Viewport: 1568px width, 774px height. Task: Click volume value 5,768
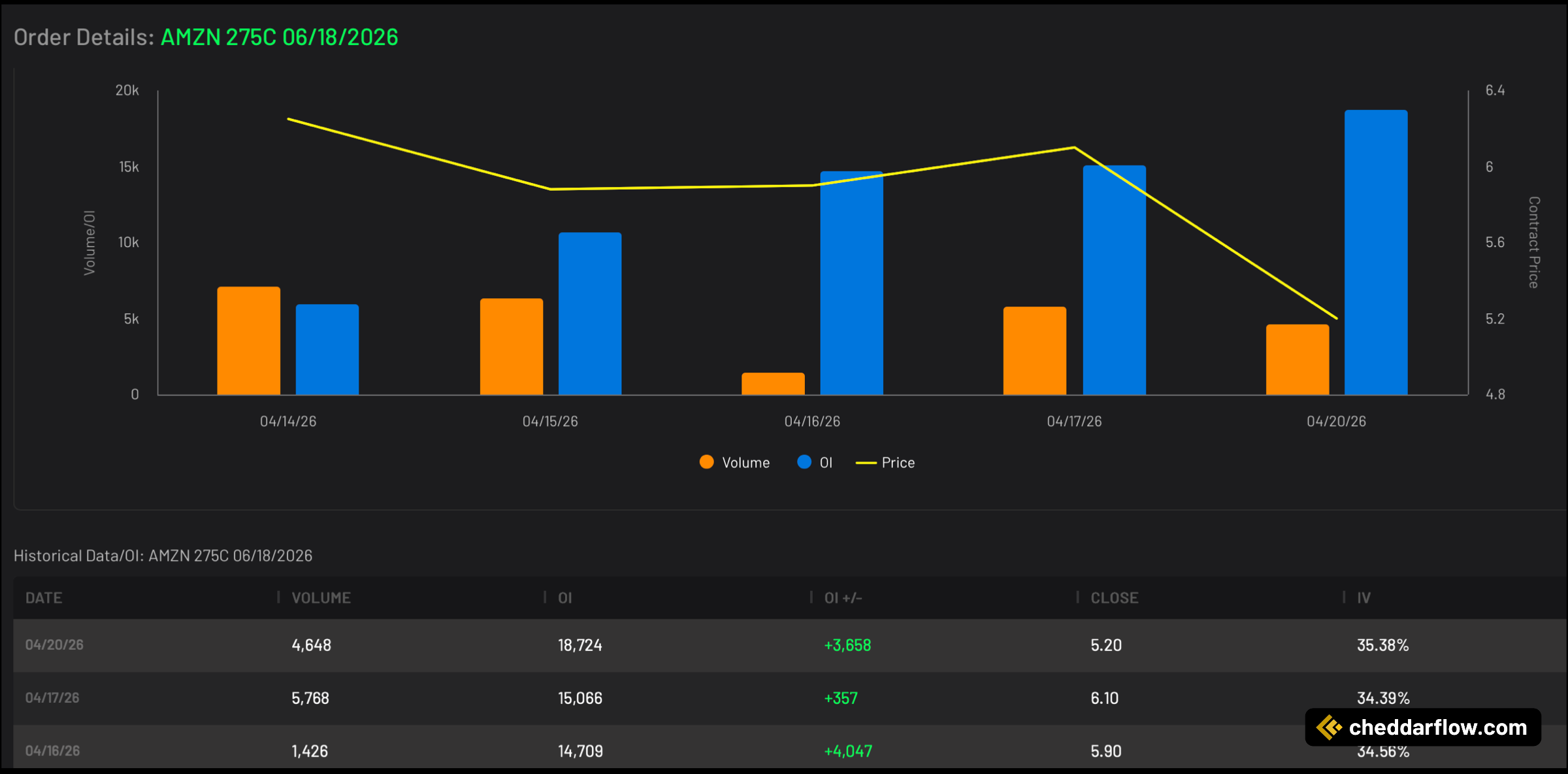click(x=310, y=698)
